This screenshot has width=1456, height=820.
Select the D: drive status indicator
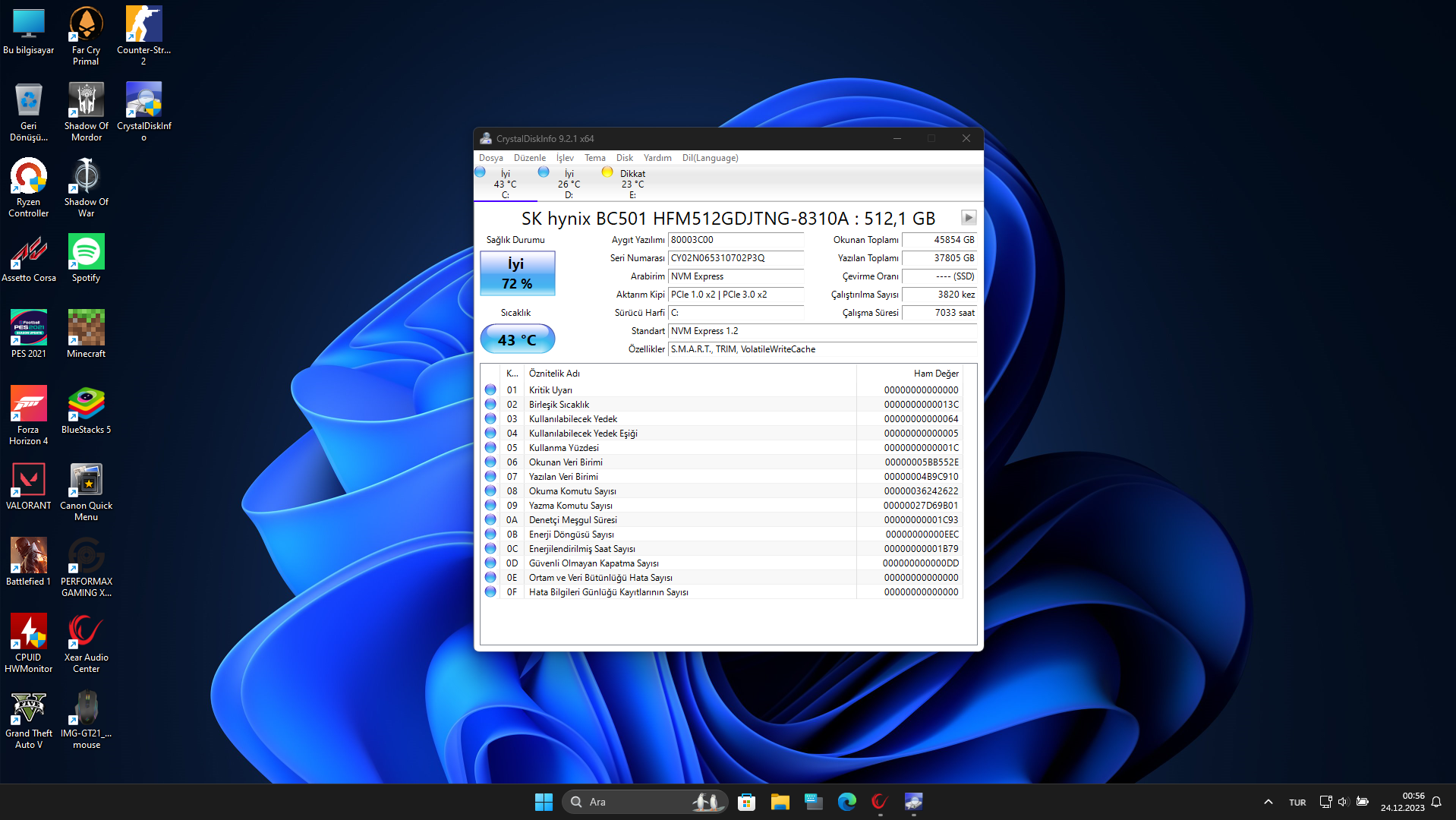(x=563, y=184)
